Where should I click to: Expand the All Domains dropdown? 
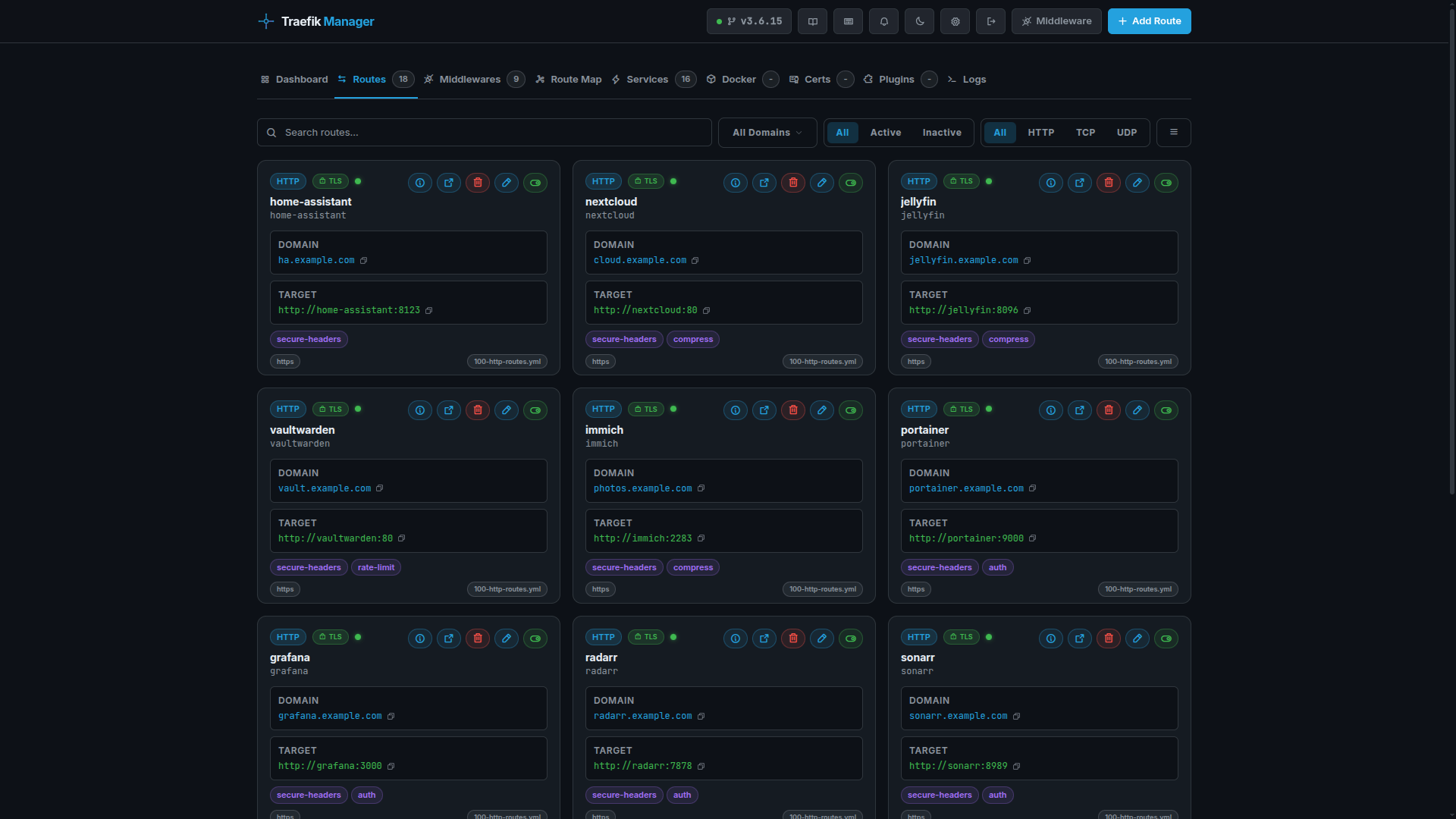[767, 133]
